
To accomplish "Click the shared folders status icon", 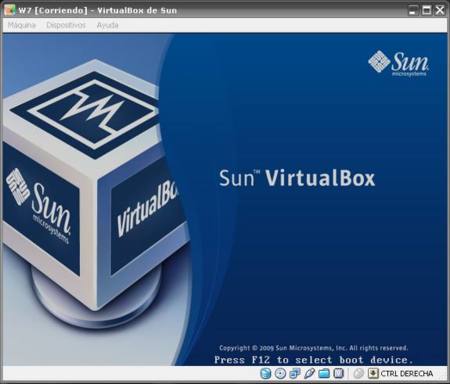I will point(324,373).
